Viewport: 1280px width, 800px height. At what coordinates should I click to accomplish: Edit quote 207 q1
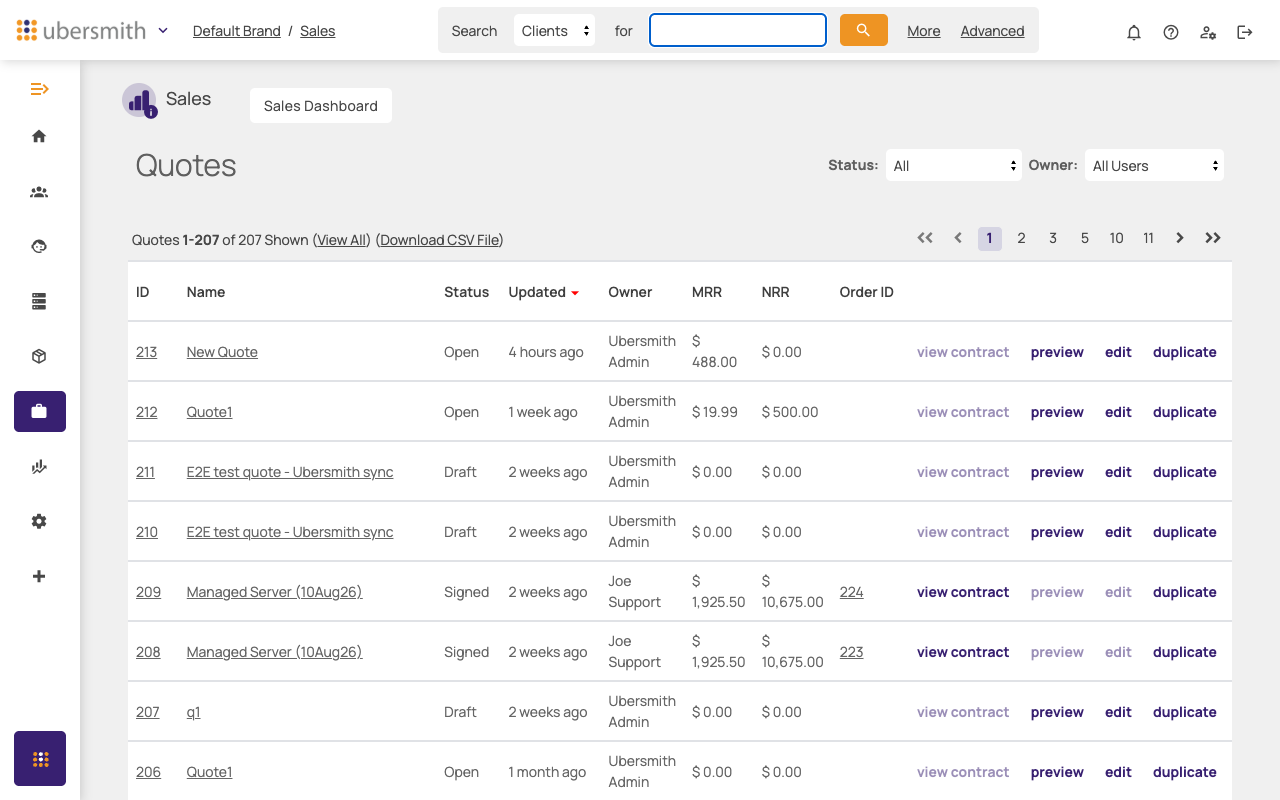point(1118,712)
